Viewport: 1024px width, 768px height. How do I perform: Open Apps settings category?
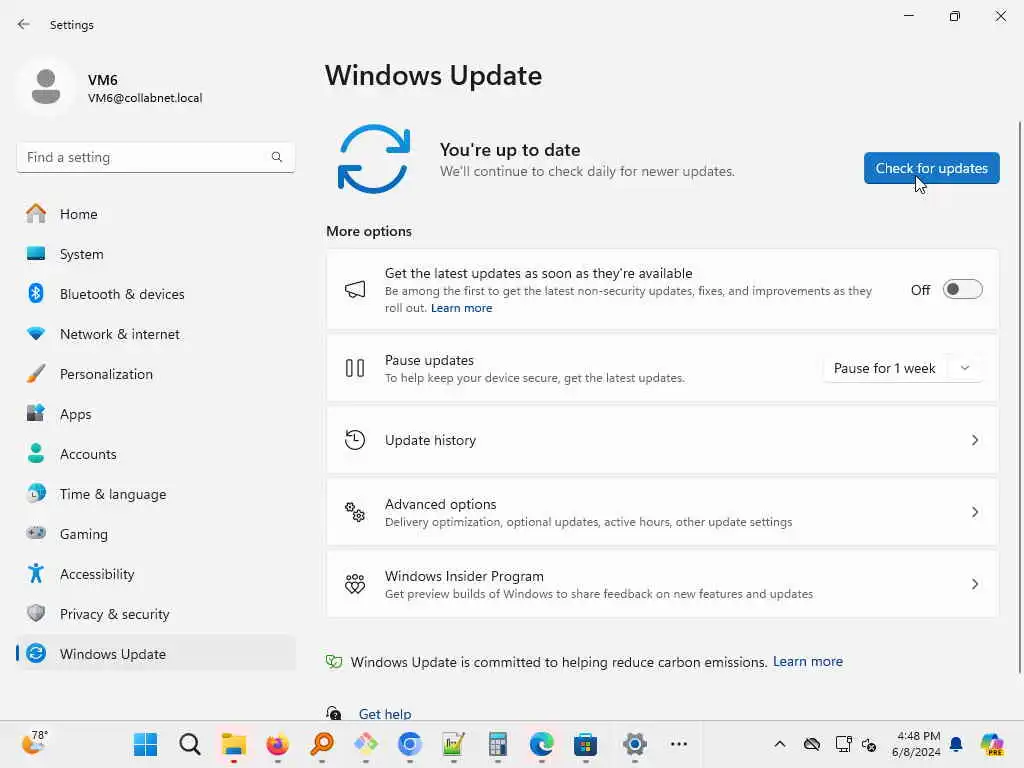[155, 414]
